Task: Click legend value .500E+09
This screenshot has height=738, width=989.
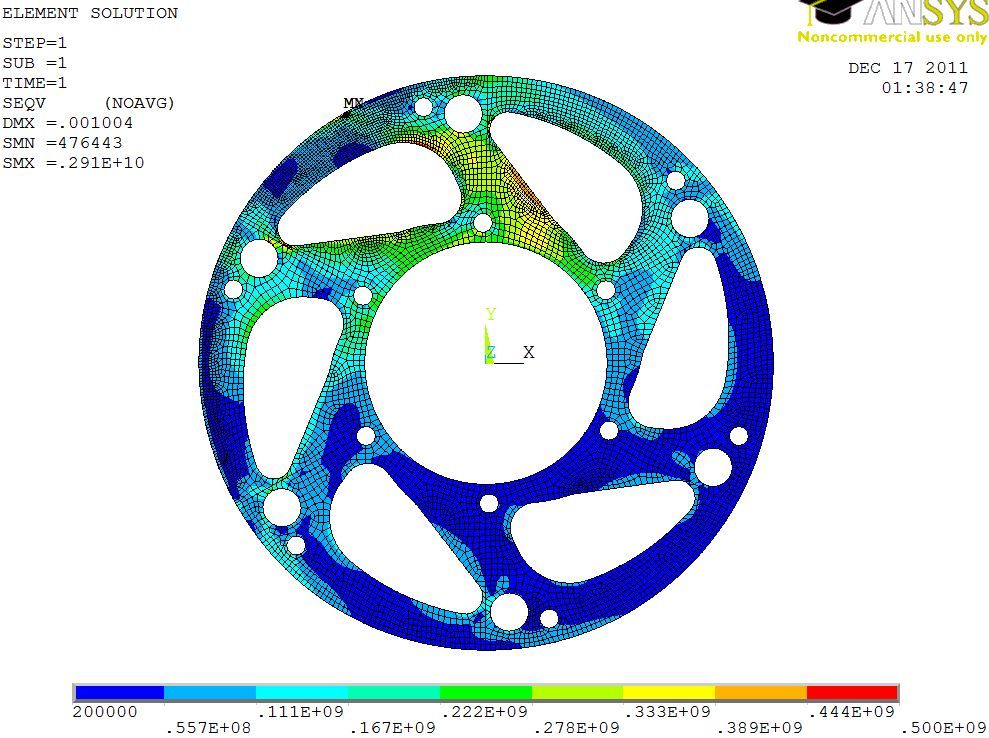Action: click(944, 728)
